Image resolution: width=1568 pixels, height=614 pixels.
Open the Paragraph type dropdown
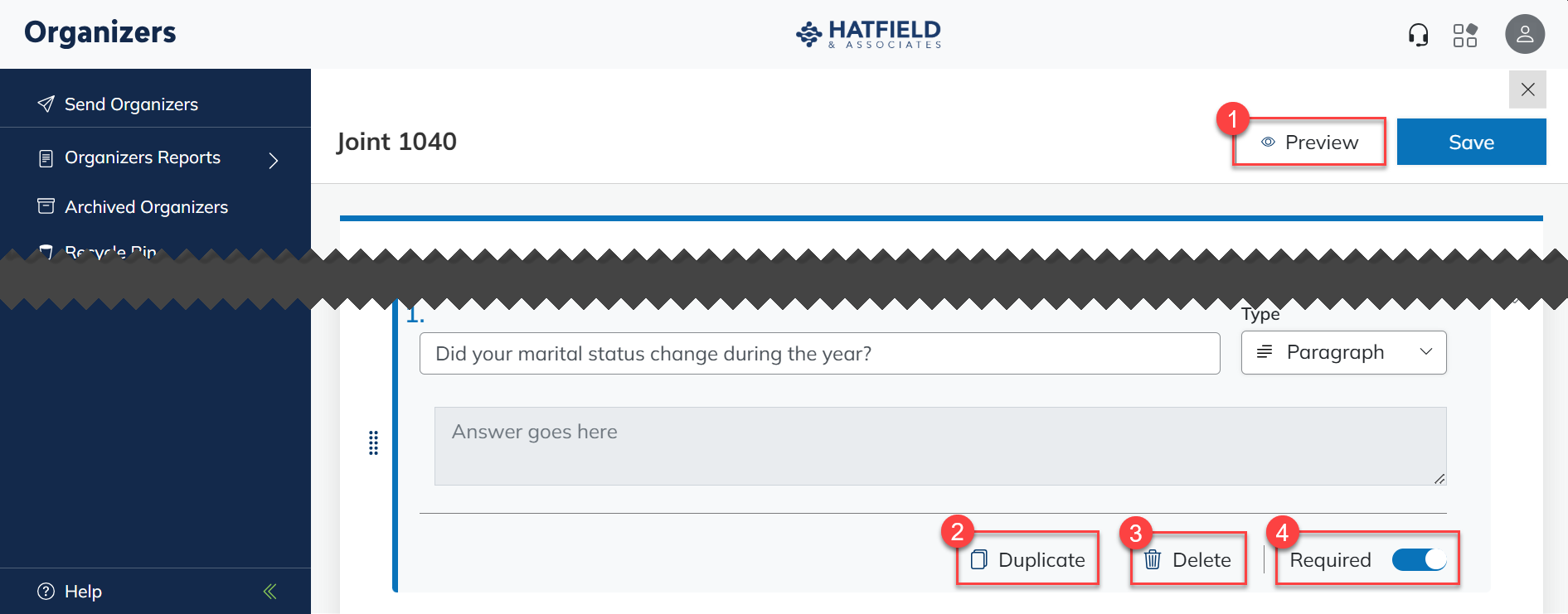click(1343, 352)
